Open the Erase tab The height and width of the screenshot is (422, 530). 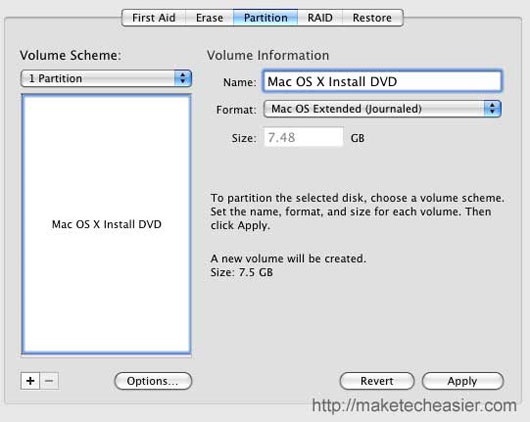coord(209,18)
